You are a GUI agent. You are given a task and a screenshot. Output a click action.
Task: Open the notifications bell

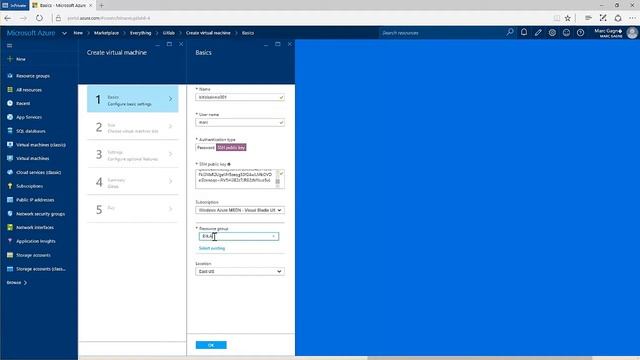pyautogui.click(x=524, y=32)
